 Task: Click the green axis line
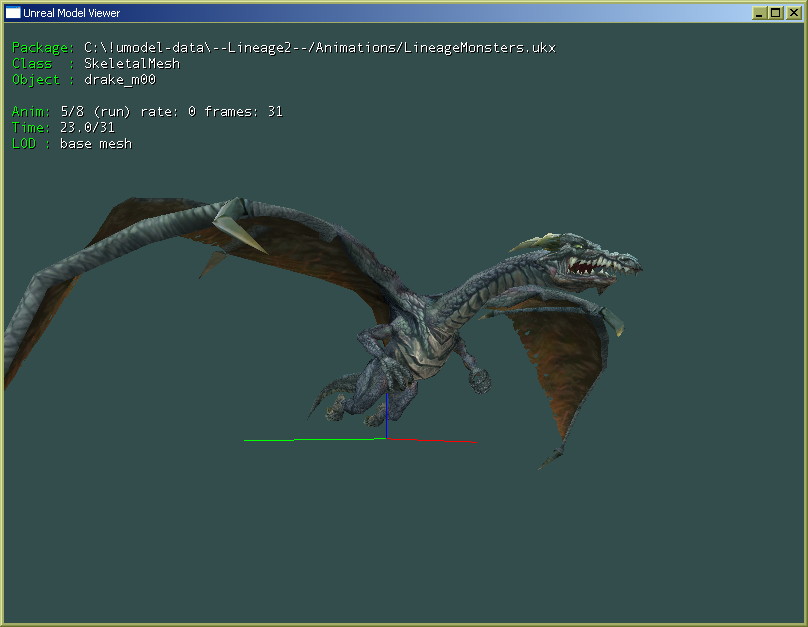click(x=314, y=439)
